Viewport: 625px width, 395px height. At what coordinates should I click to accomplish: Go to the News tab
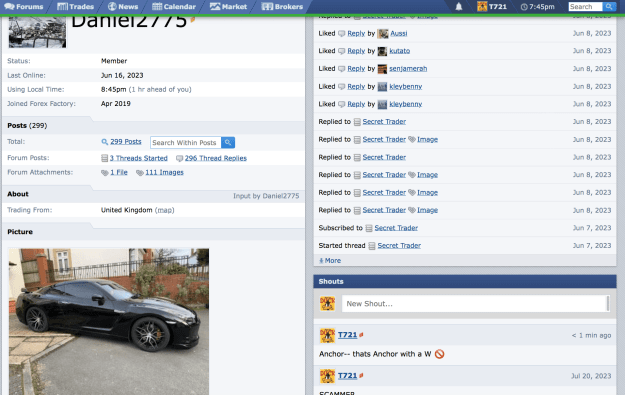[x=123, y=6]
